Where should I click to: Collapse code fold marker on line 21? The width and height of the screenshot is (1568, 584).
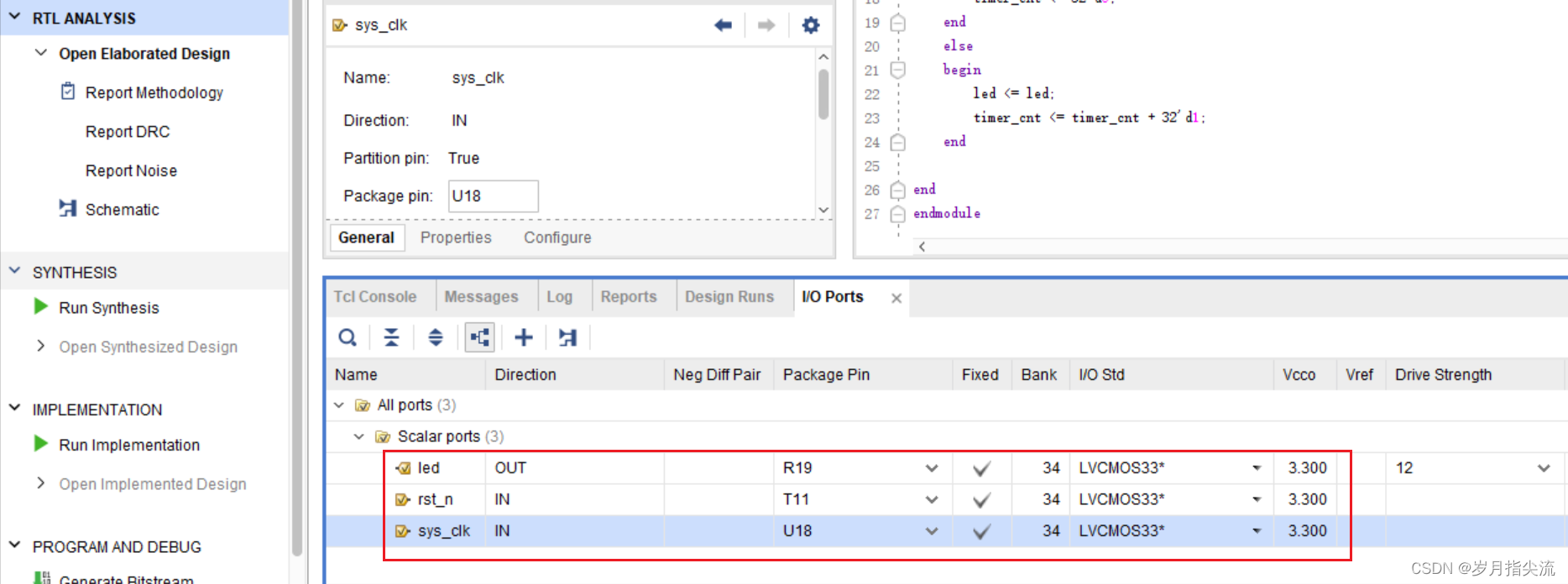coord(897,70)
